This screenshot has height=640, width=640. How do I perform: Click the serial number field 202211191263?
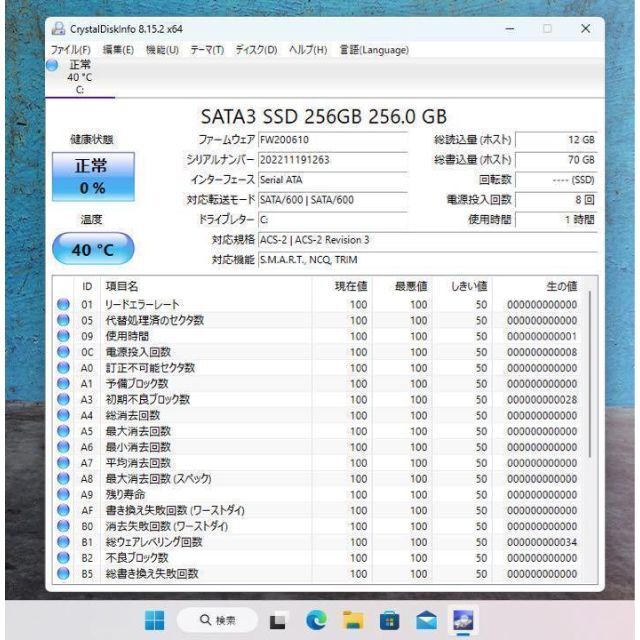[x=333, y=160]
